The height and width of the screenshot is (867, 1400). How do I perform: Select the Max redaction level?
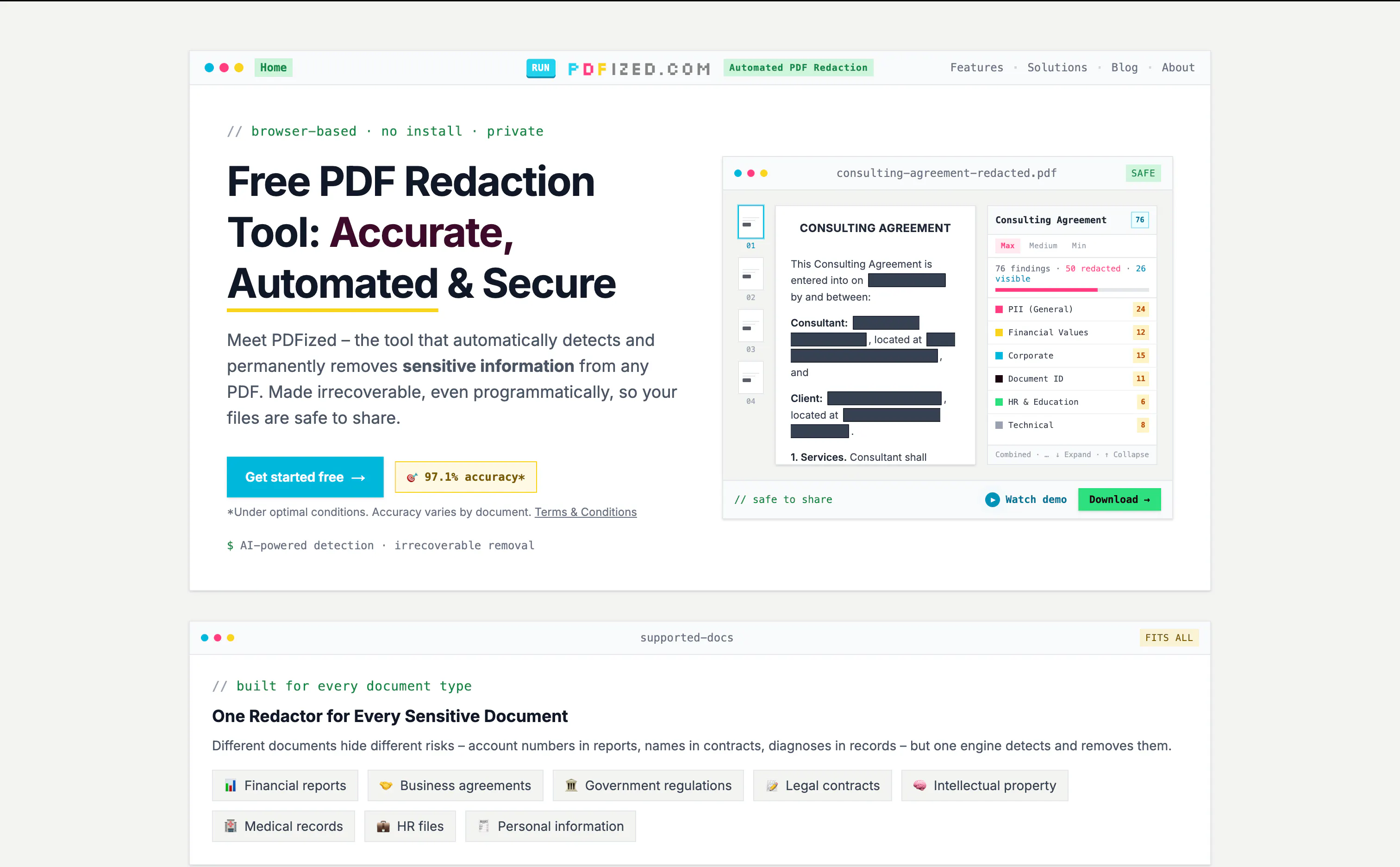[x=1007, y=246]
